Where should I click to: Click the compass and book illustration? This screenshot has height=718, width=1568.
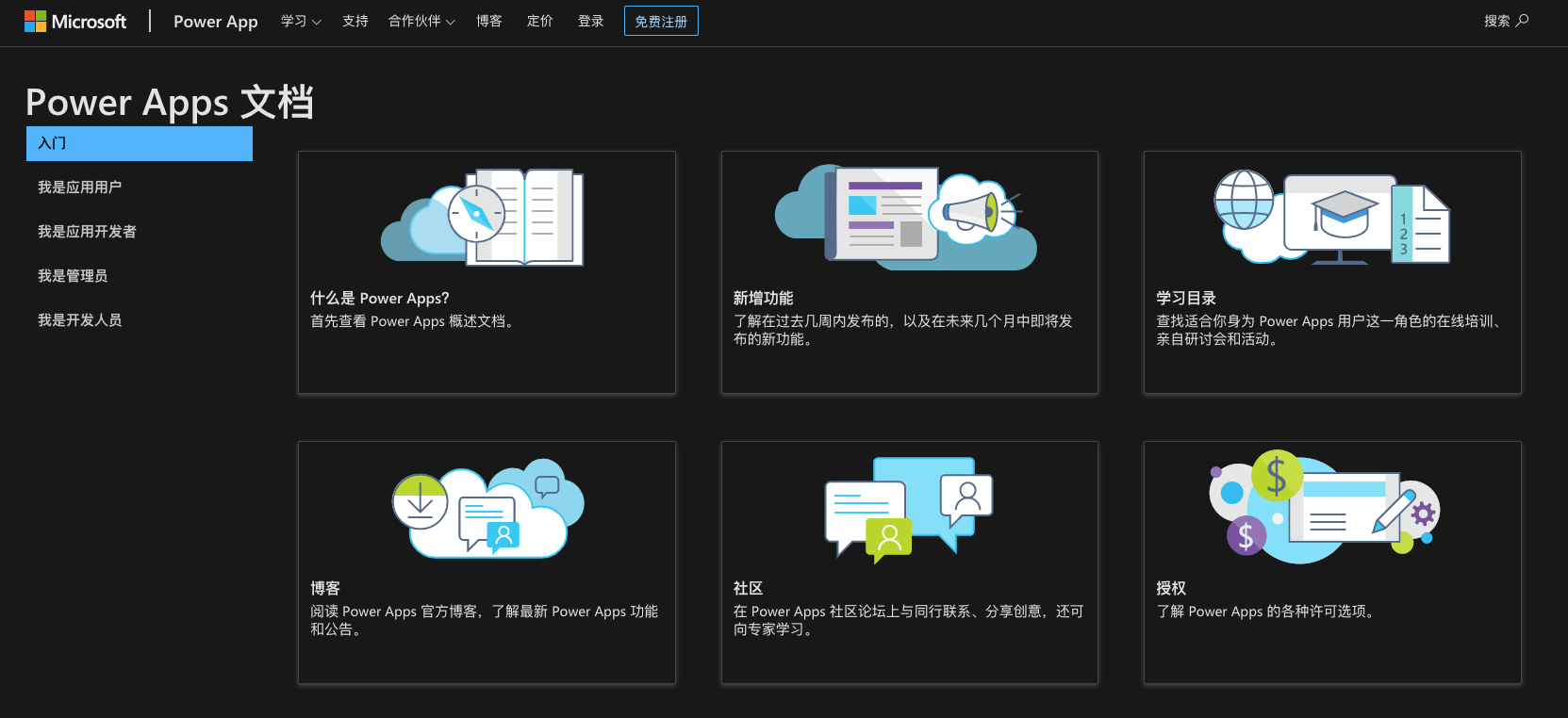[482, 217]
